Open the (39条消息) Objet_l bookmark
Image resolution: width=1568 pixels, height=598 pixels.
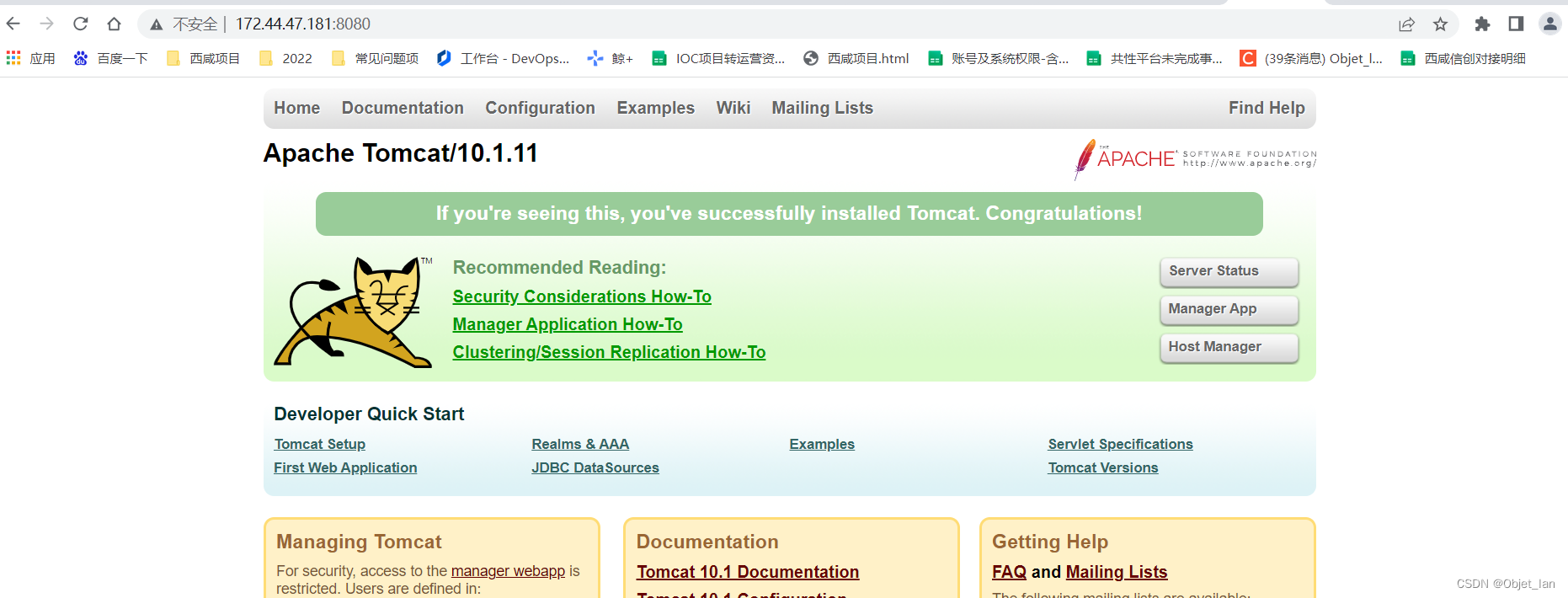[x=1311, y=58]
